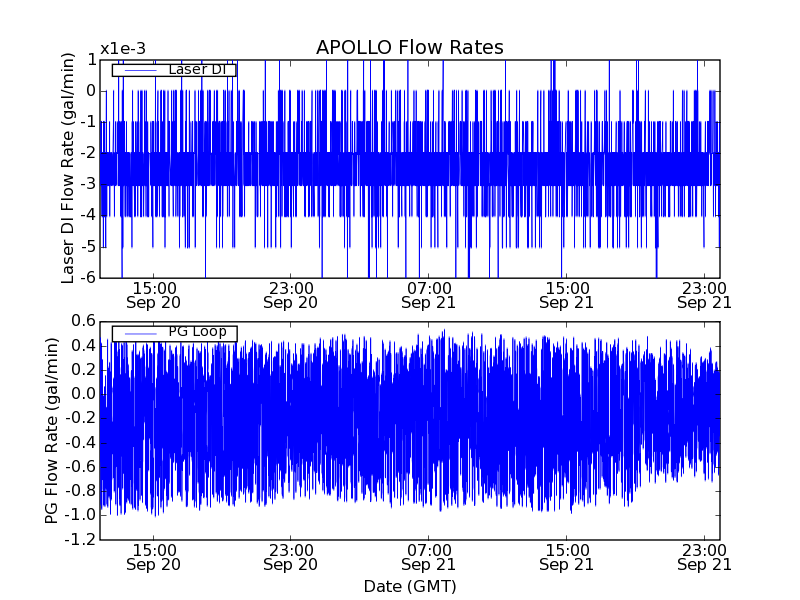Click the -3 tick on the Laser DI axis
Screen dimensions: 800x600
(88, 185)
